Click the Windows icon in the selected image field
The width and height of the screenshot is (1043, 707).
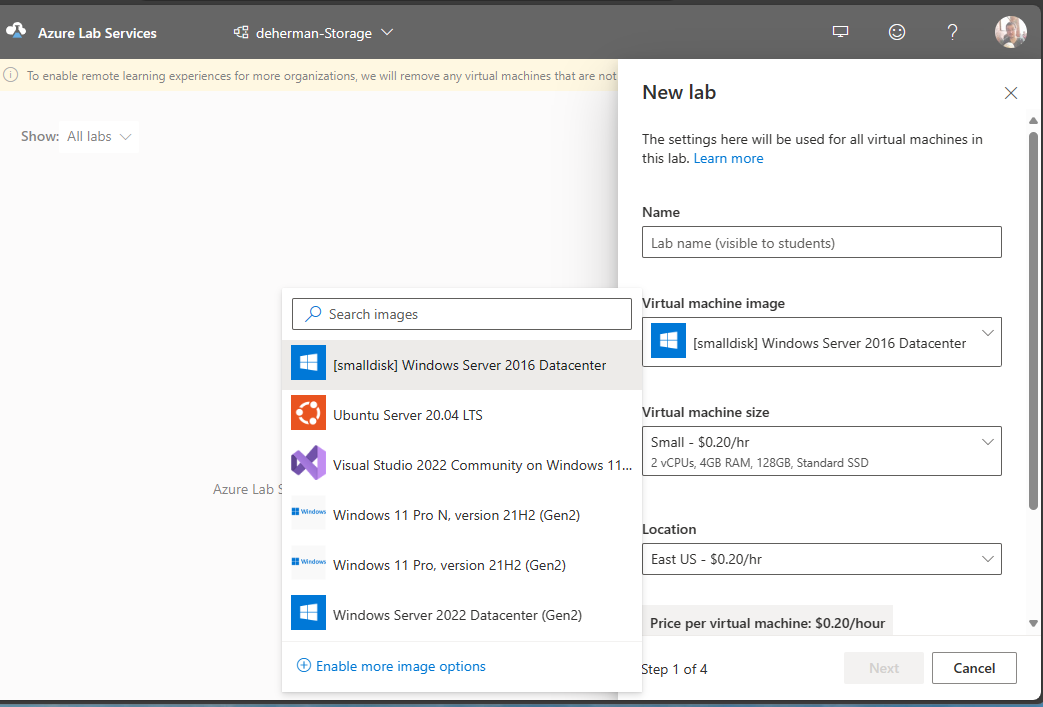tap(669, 341)
